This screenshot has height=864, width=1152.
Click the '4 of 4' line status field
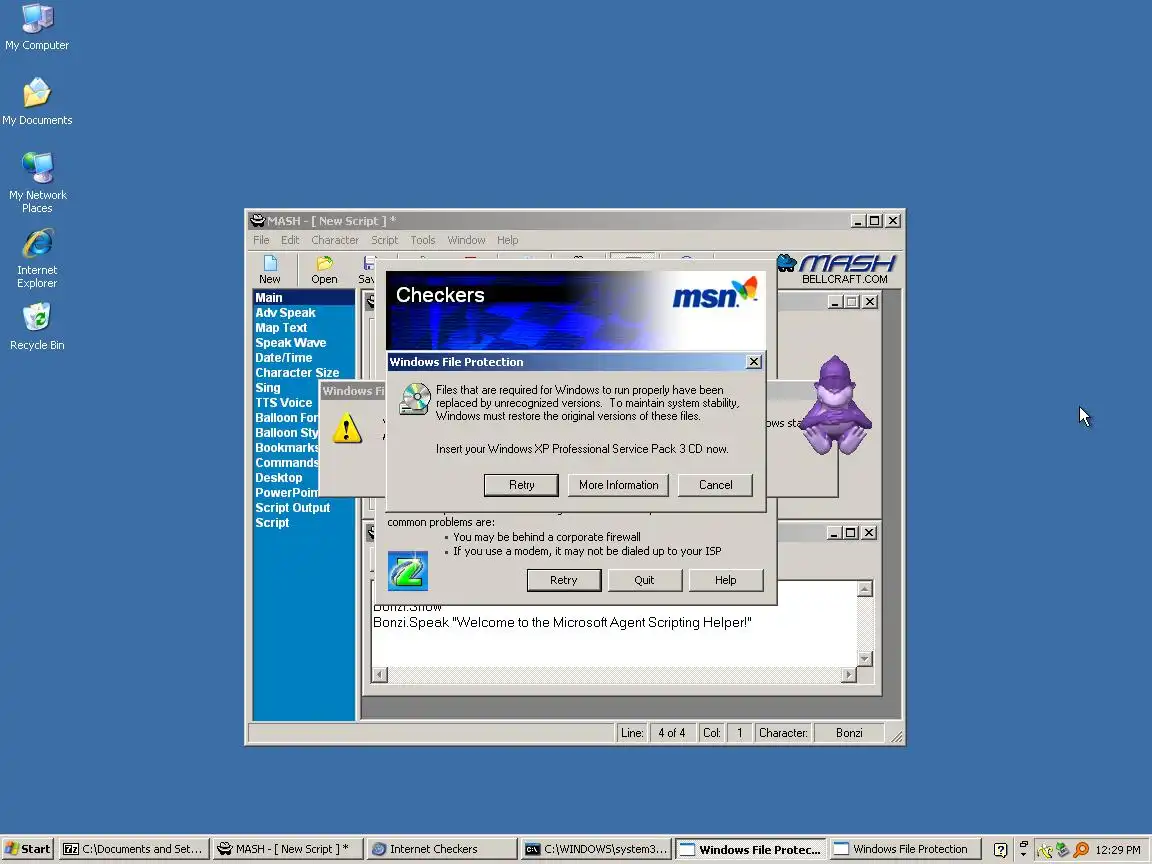pos(672,733)
